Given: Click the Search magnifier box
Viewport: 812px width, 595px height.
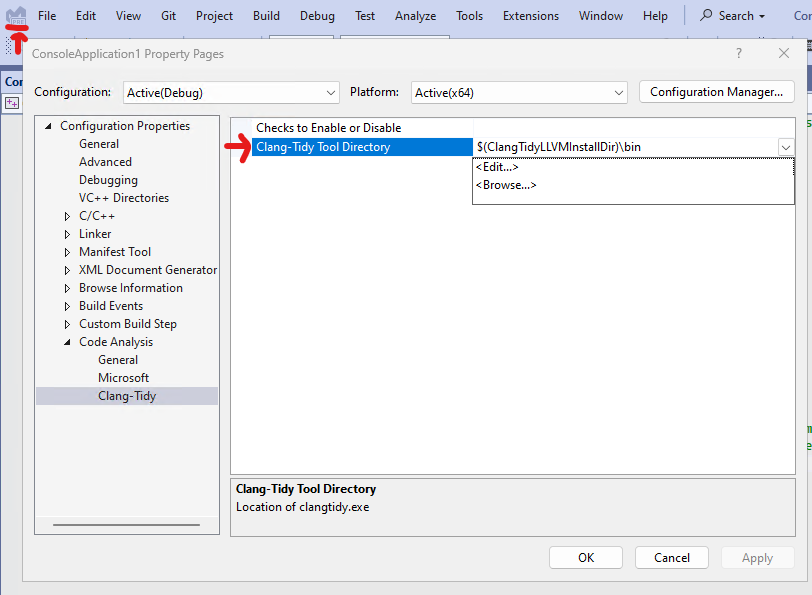Looking at the screenshot, I should (732, 16).
